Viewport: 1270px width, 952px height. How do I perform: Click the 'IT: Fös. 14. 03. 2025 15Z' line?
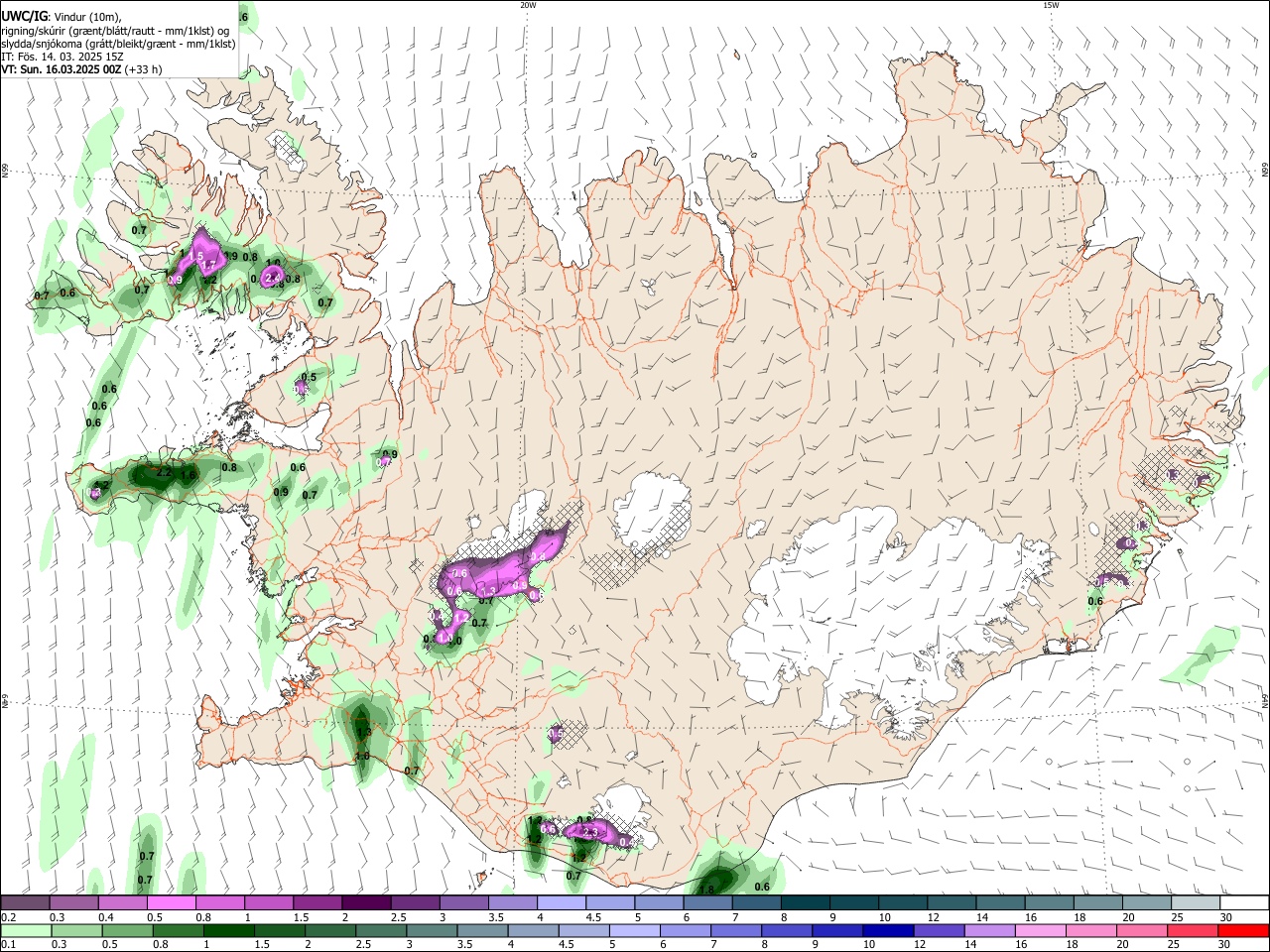coord(63,57)
